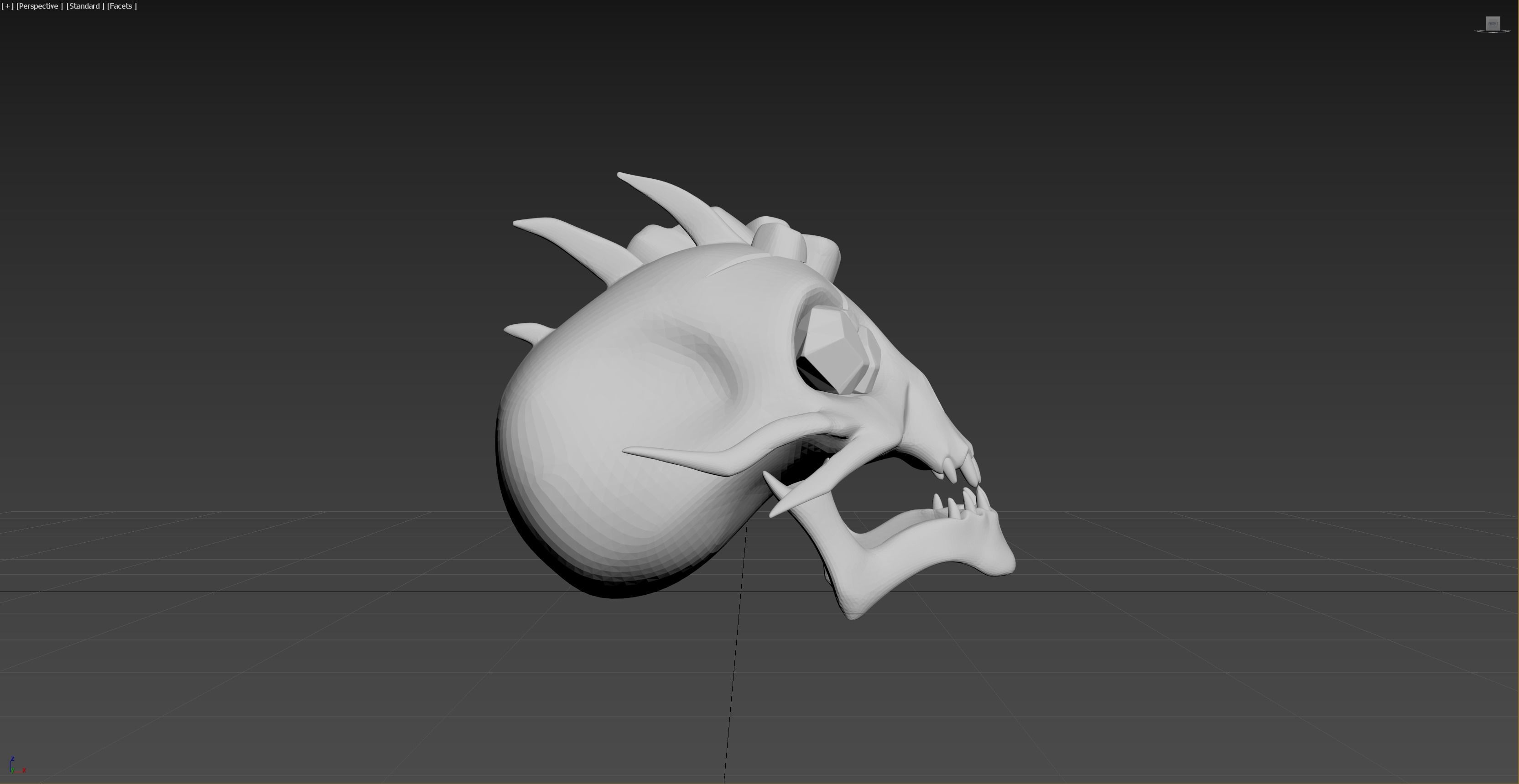This screenshot has height=784, width=1519.
Task: Open the Facets shading mode menu
Action: [x=122, y=6]
